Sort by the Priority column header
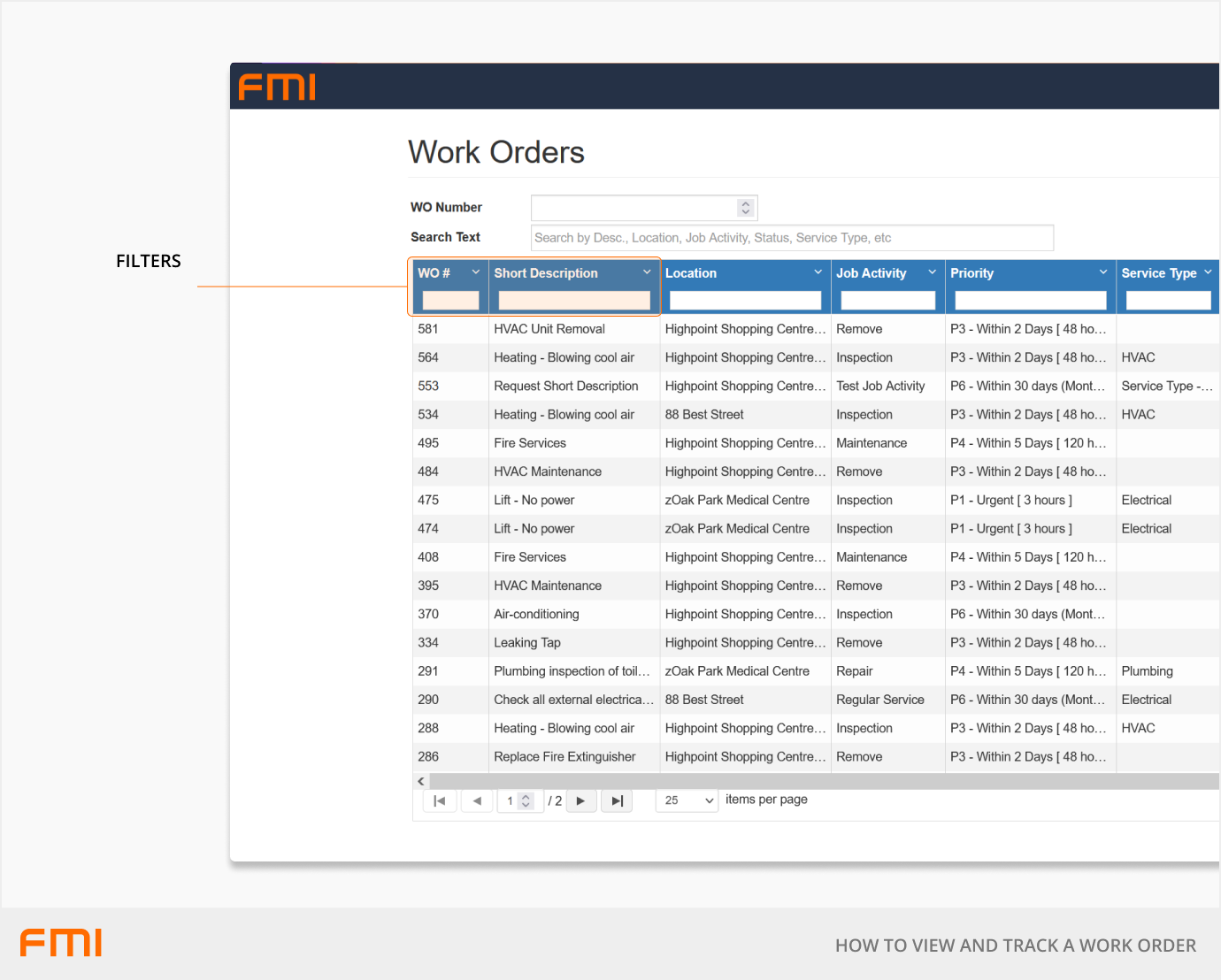The height and width of the screenshot is (980, 1221). [971, 273]
